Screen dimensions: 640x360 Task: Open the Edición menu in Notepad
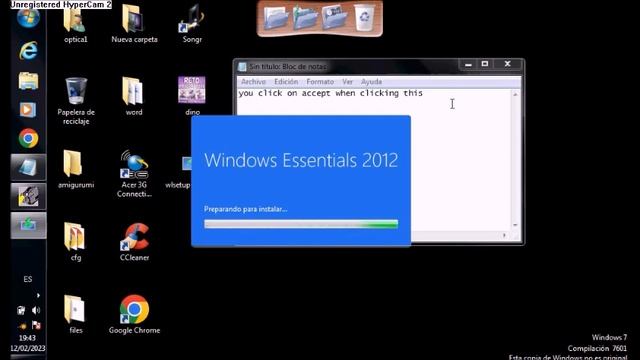(x=286, y=82)
